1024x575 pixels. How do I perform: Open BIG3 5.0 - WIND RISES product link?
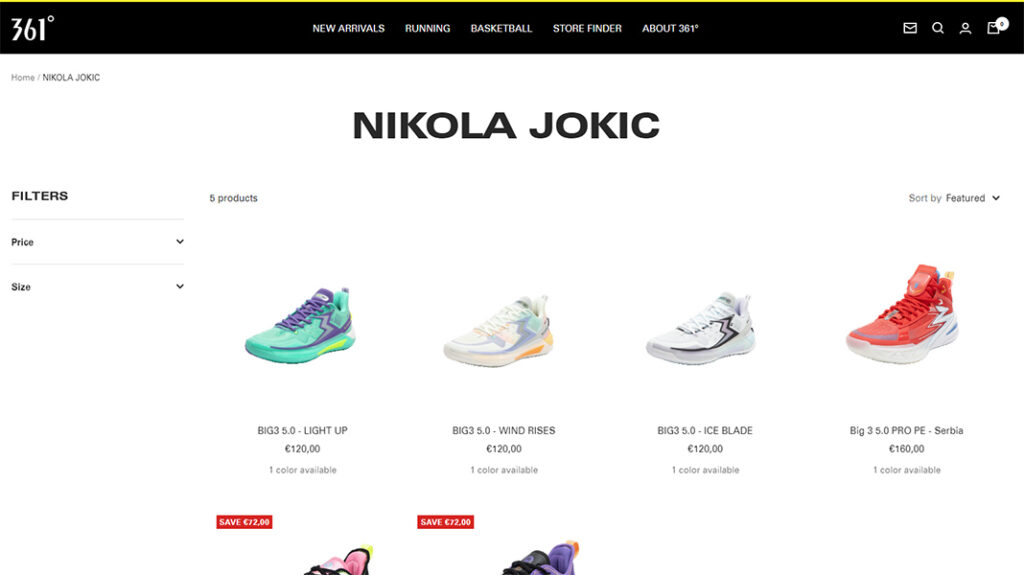click(x=504, y=431)
